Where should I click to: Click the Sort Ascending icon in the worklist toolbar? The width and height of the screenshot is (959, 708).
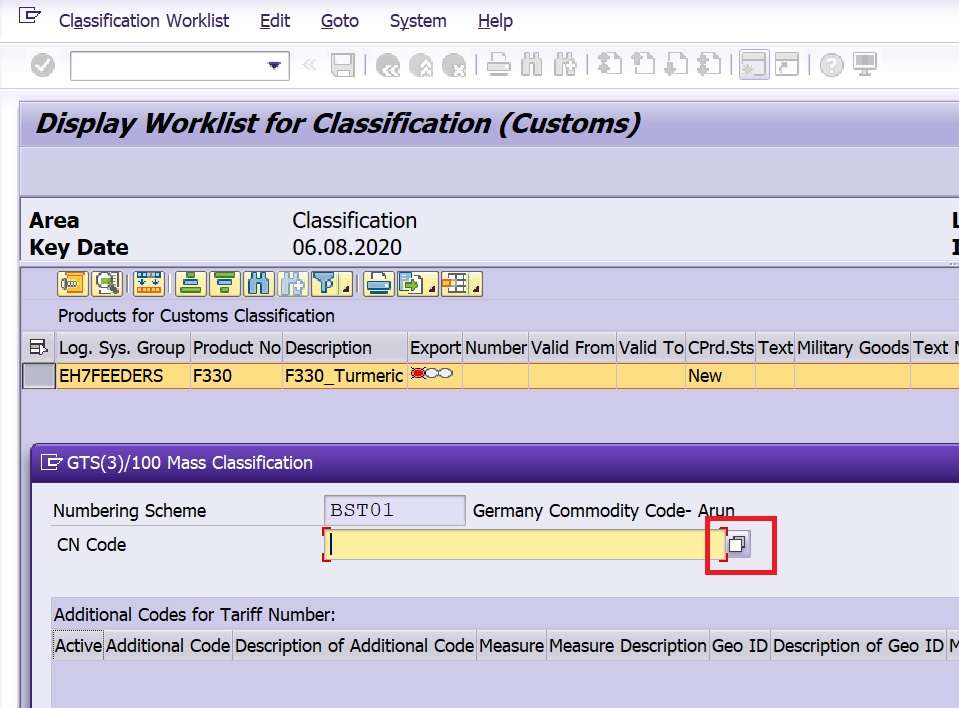point(190,284)
